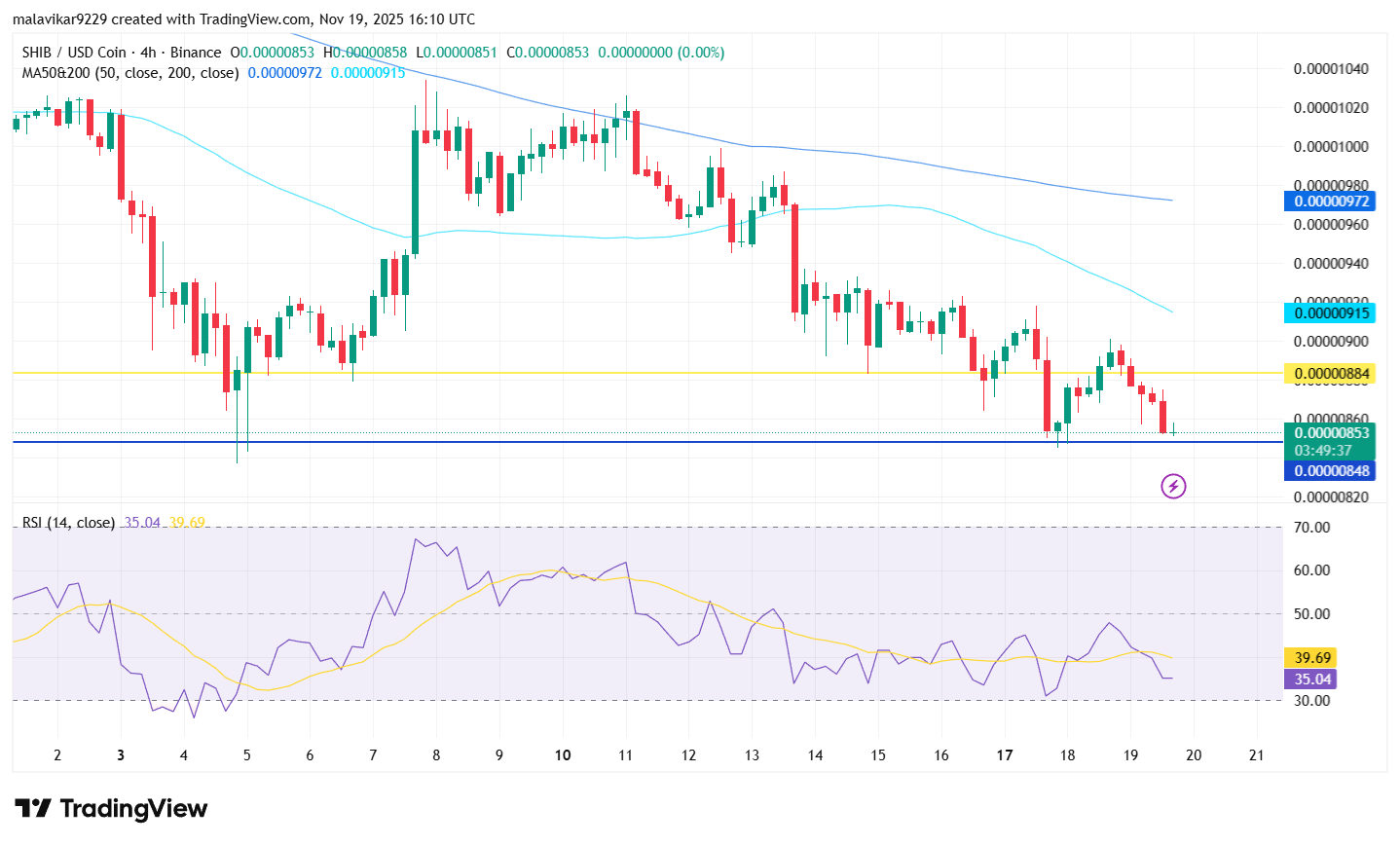Click the yellow 39.69 RSI value label

click(1311, 658)
